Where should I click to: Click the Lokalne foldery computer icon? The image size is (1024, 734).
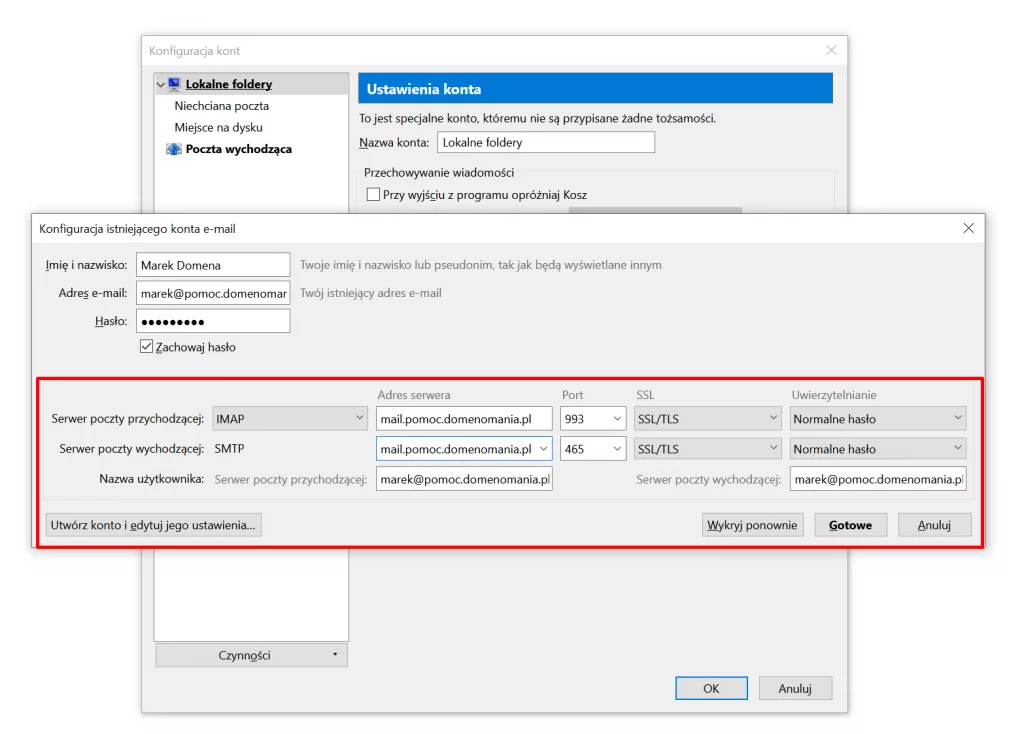click(x=174, y=85)
